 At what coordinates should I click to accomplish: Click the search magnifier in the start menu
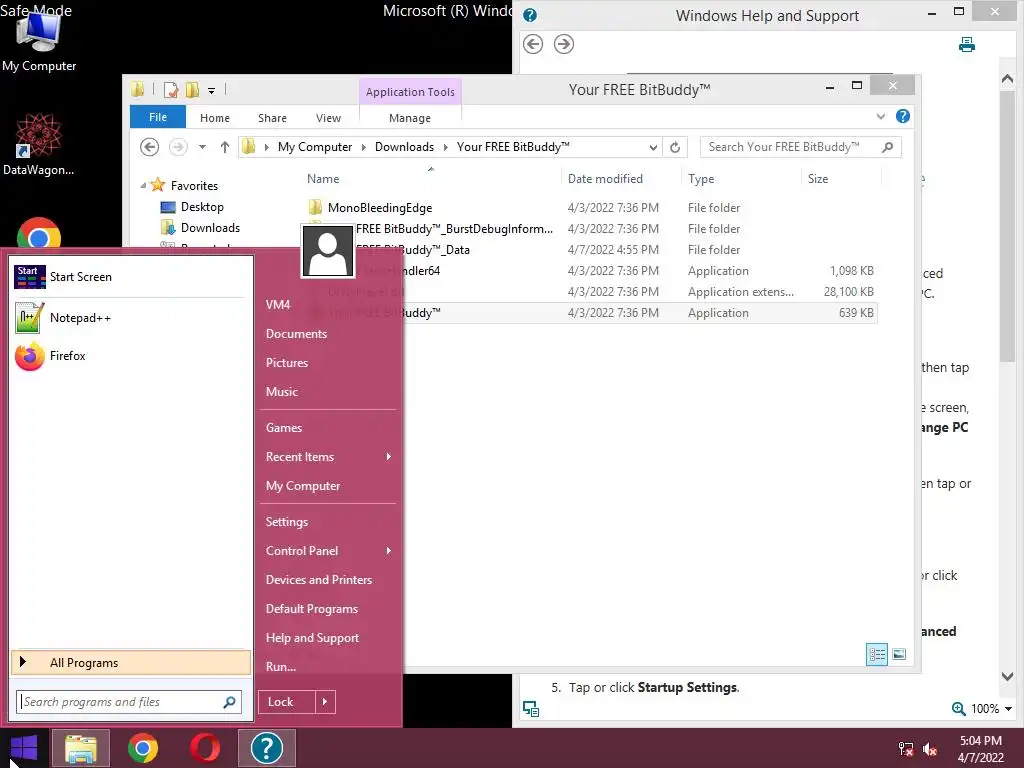[229, 702]
